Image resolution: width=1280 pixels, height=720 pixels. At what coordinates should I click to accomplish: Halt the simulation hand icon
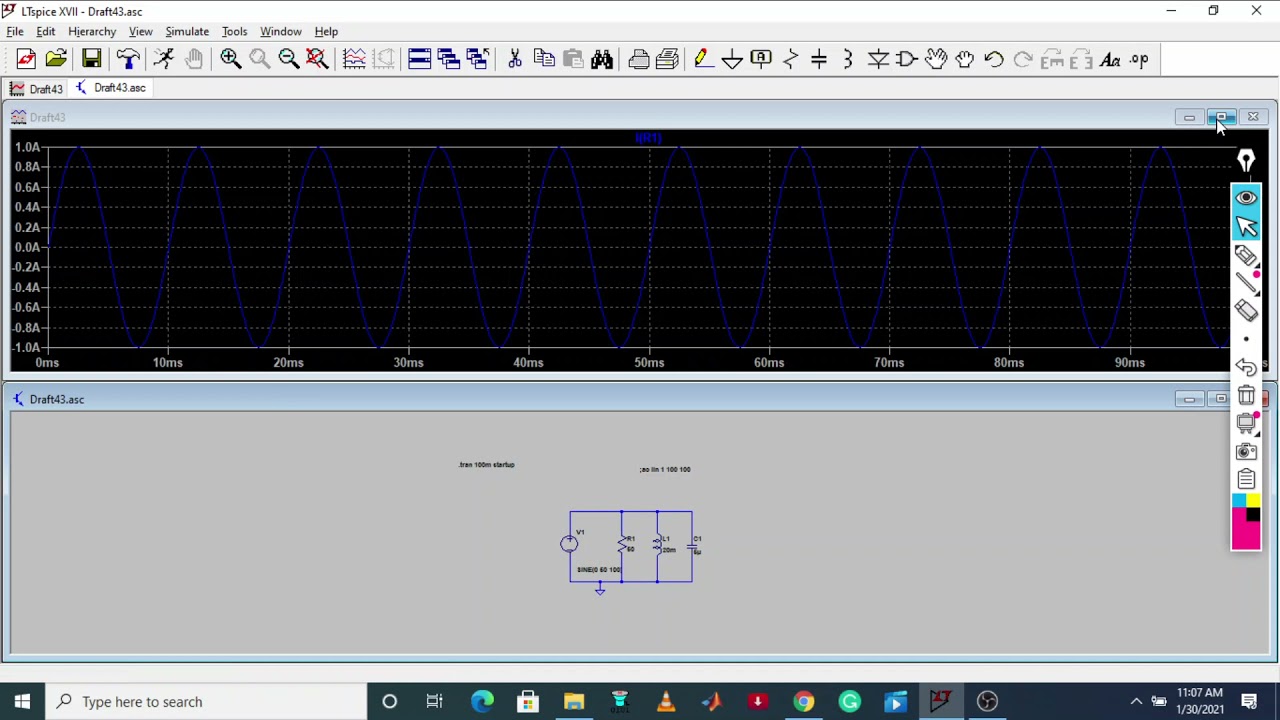193,60
